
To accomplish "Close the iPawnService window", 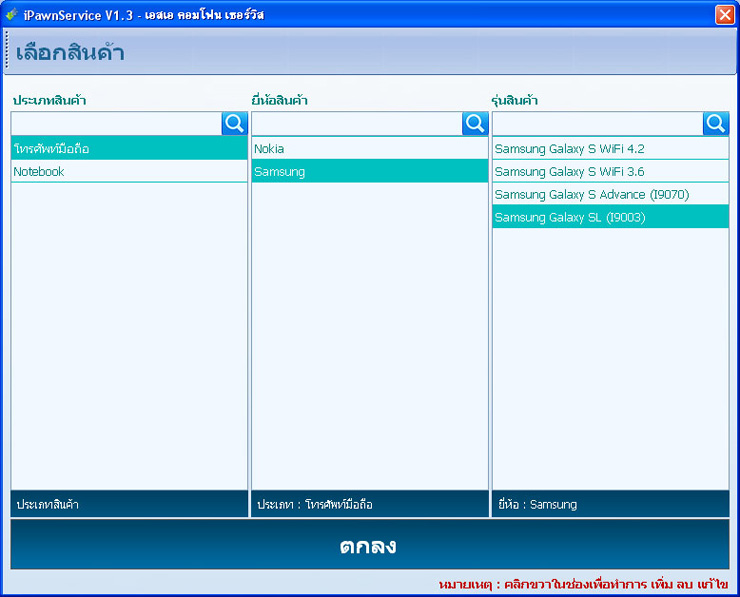I will tap(725, 15).
